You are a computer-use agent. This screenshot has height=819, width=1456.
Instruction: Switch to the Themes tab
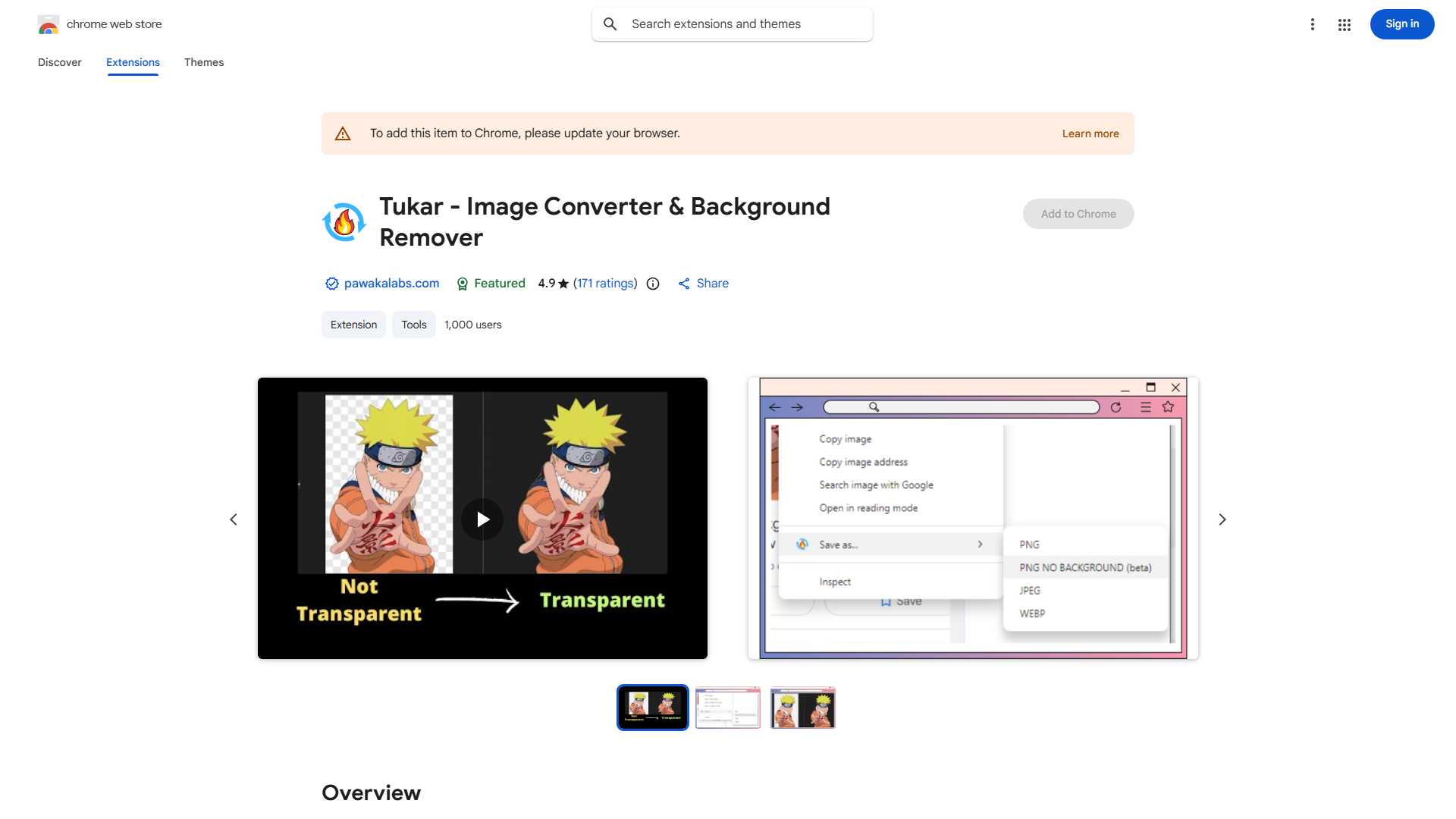click(203, 62)
